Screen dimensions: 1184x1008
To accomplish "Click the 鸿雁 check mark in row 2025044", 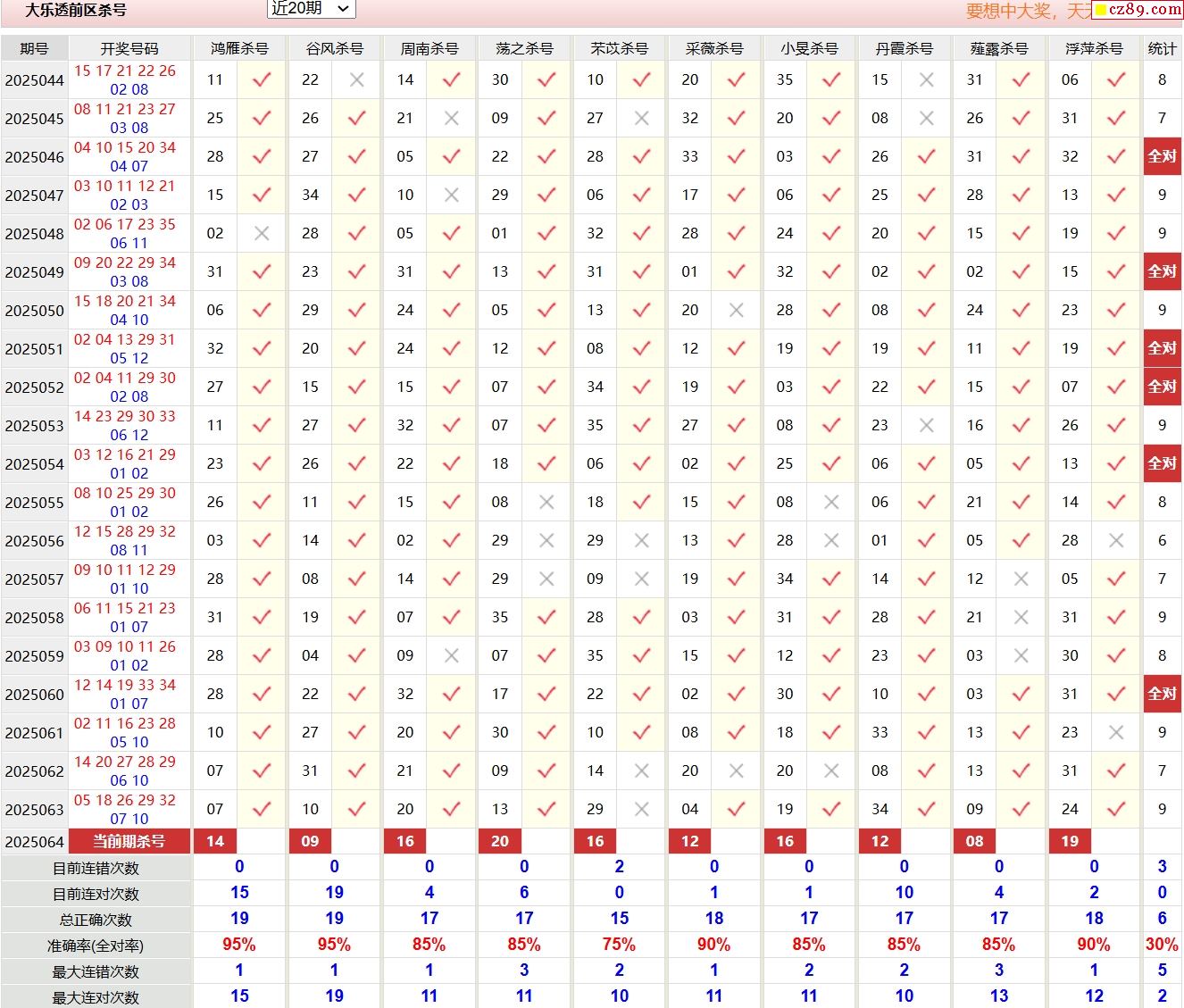I will (262, 79).
